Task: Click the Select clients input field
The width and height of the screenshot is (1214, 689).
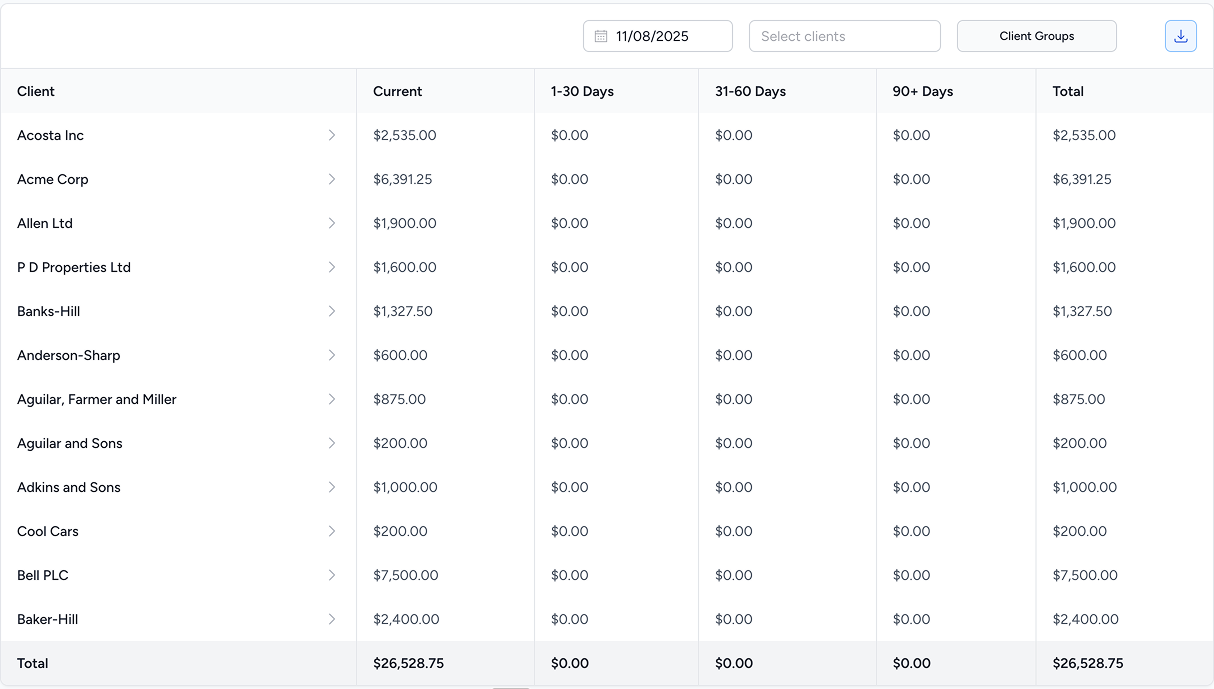Action: [x=844, y=35]
